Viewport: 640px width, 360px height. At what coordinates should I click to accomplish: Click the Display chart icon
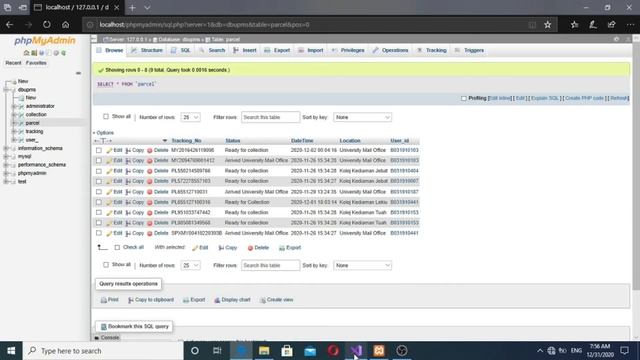[217, 300]
